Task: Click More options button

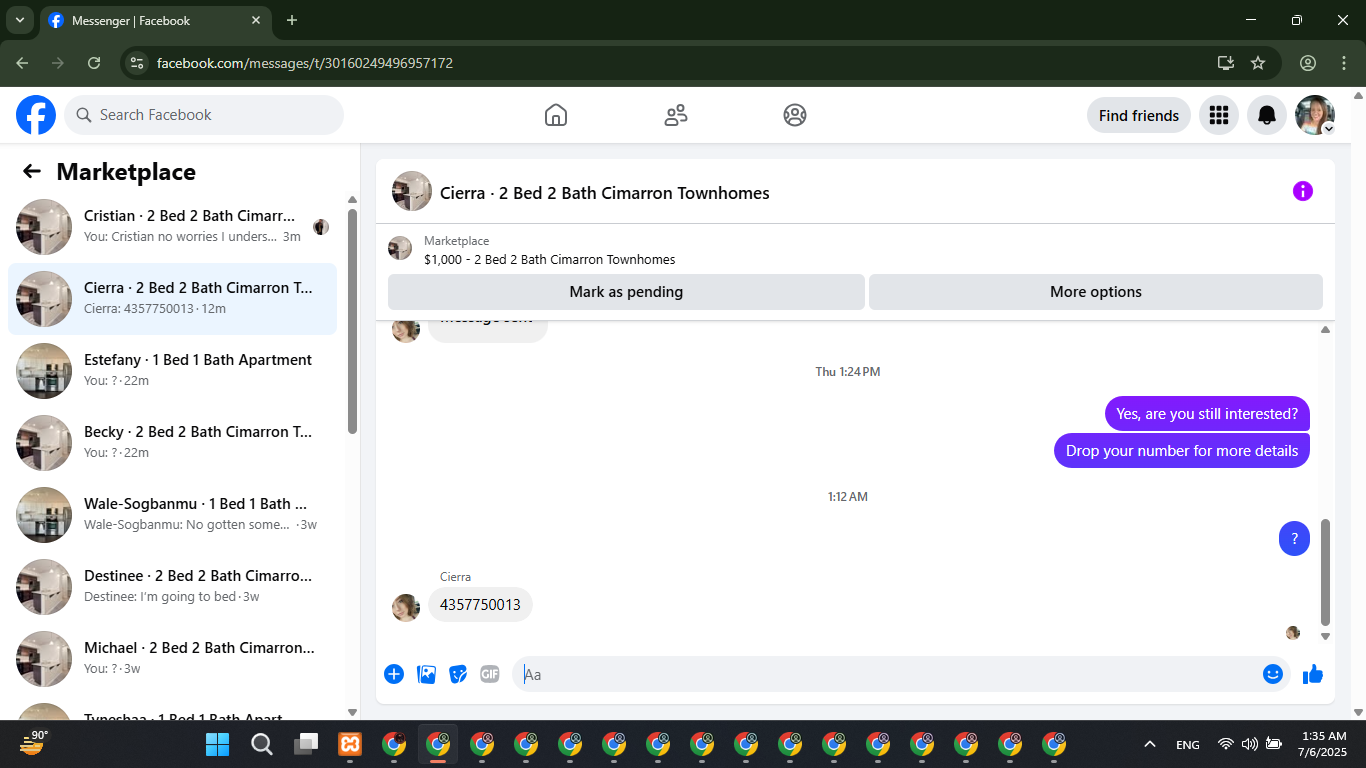Action: 1095,292
